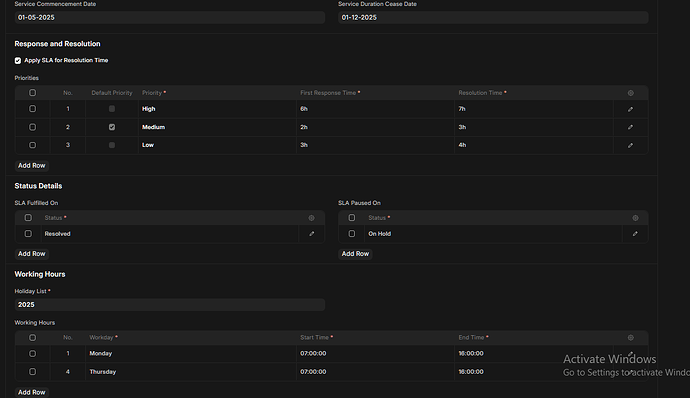
Task: Select the High priority row checkbox
Action: point(33,109)
